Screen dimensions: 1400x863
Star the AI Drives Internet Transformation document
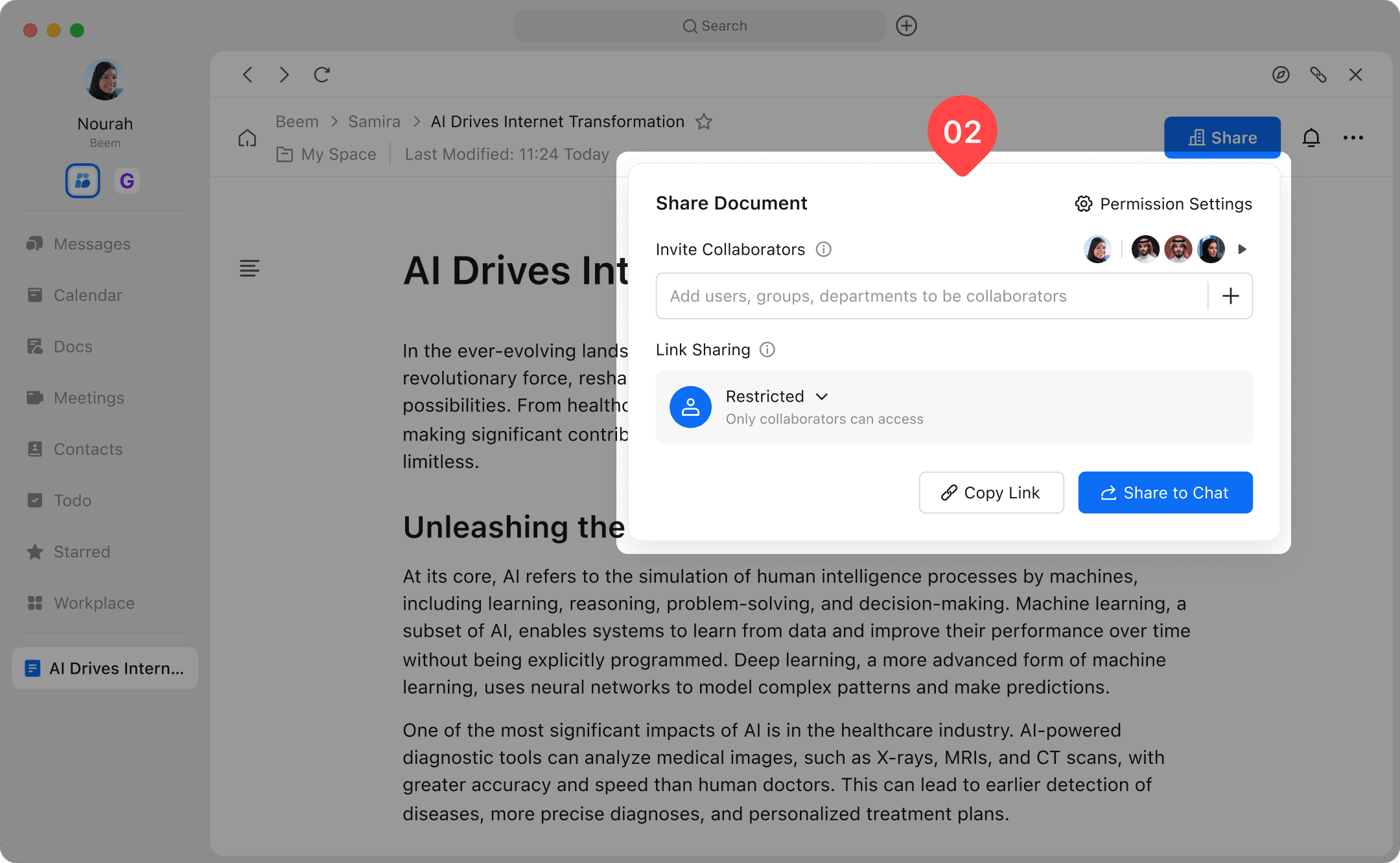pyautogui.click(x=704, y=122)
